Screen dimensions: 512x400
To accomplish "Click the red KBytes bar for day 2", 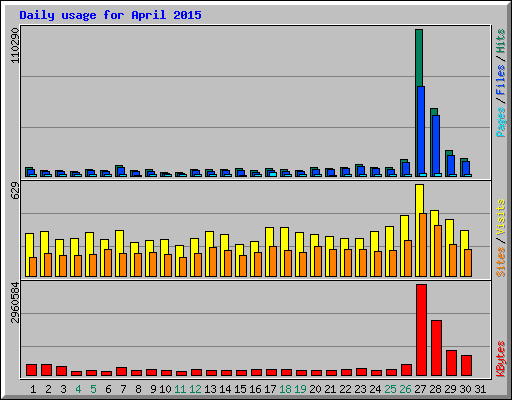I will (46, 370).
